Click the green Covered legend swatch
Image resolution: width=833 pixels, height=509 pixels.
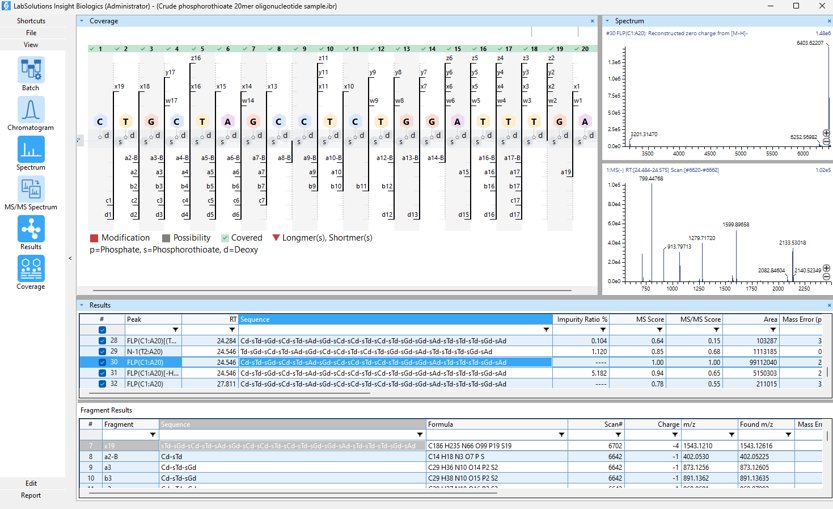[x=225, y=238]
